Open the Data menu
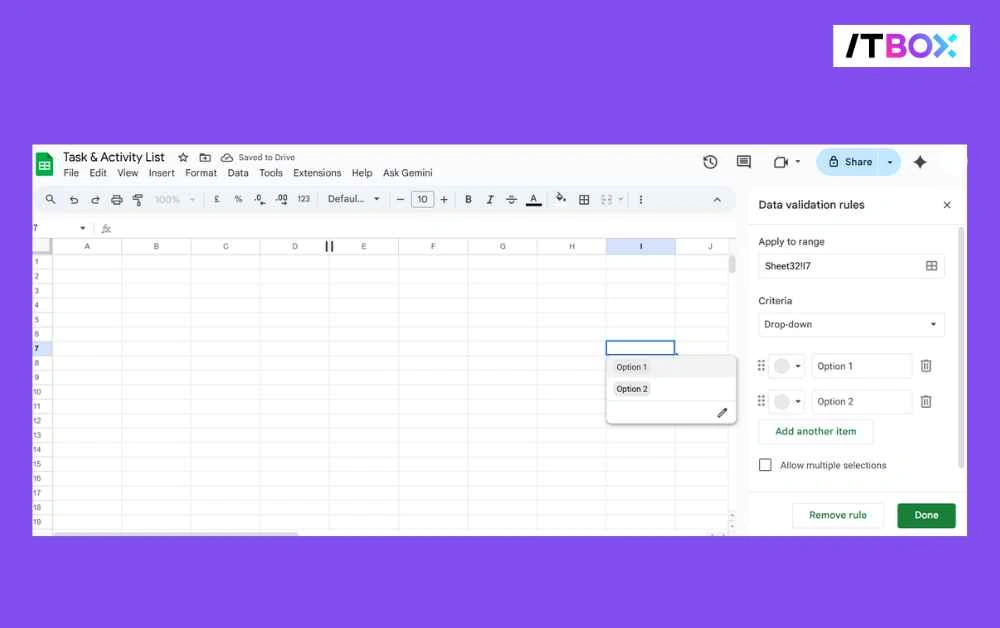 (x=237, y=172)
